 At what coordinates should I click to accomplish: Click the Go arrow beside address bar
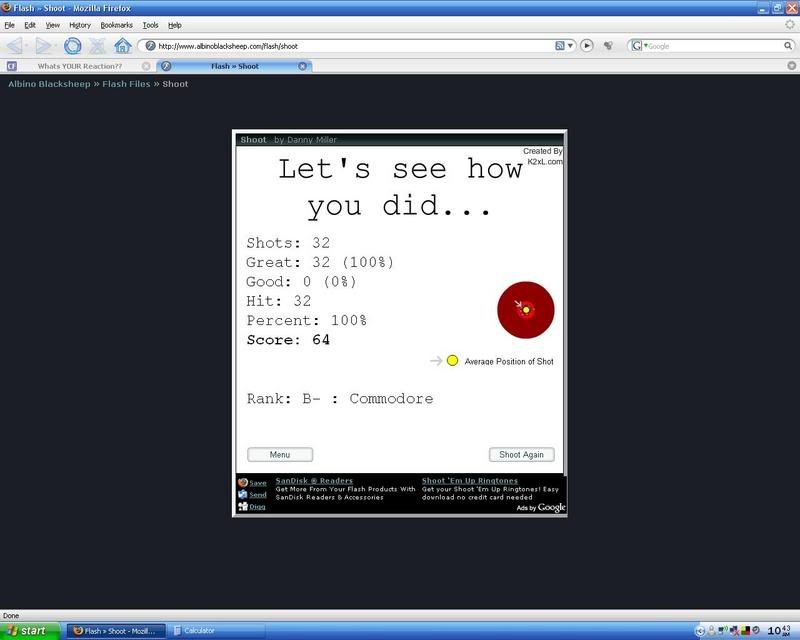pyautogui.click(x=587, y=46)
